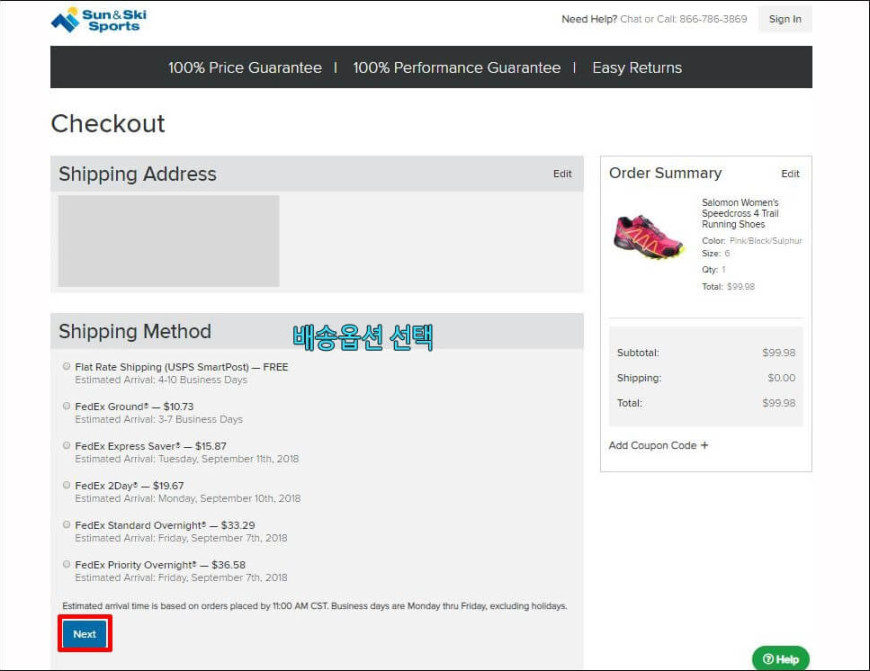Click the Estimated Arrival 4-10 Business Days text

point(161,380)
